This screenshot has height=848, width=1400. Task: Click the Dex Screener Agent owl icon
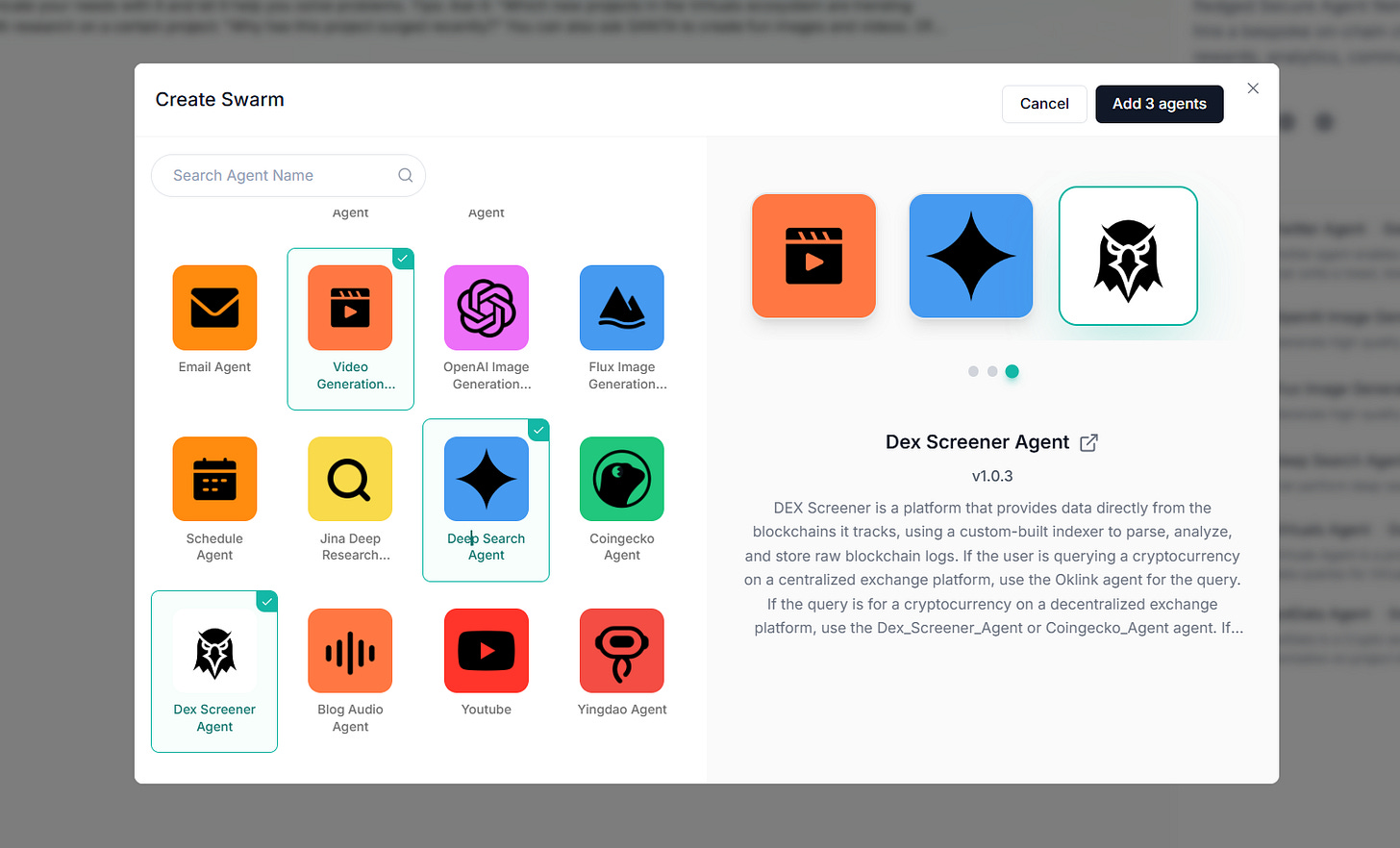coord(214,651)
